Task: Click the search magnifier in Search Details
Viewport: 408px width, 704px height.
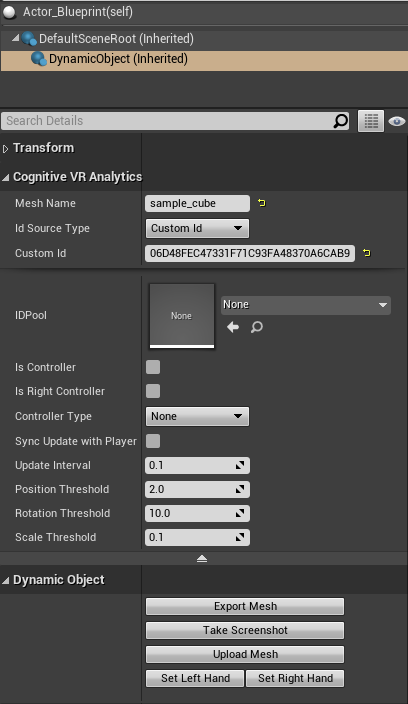Action: (341, 121)
